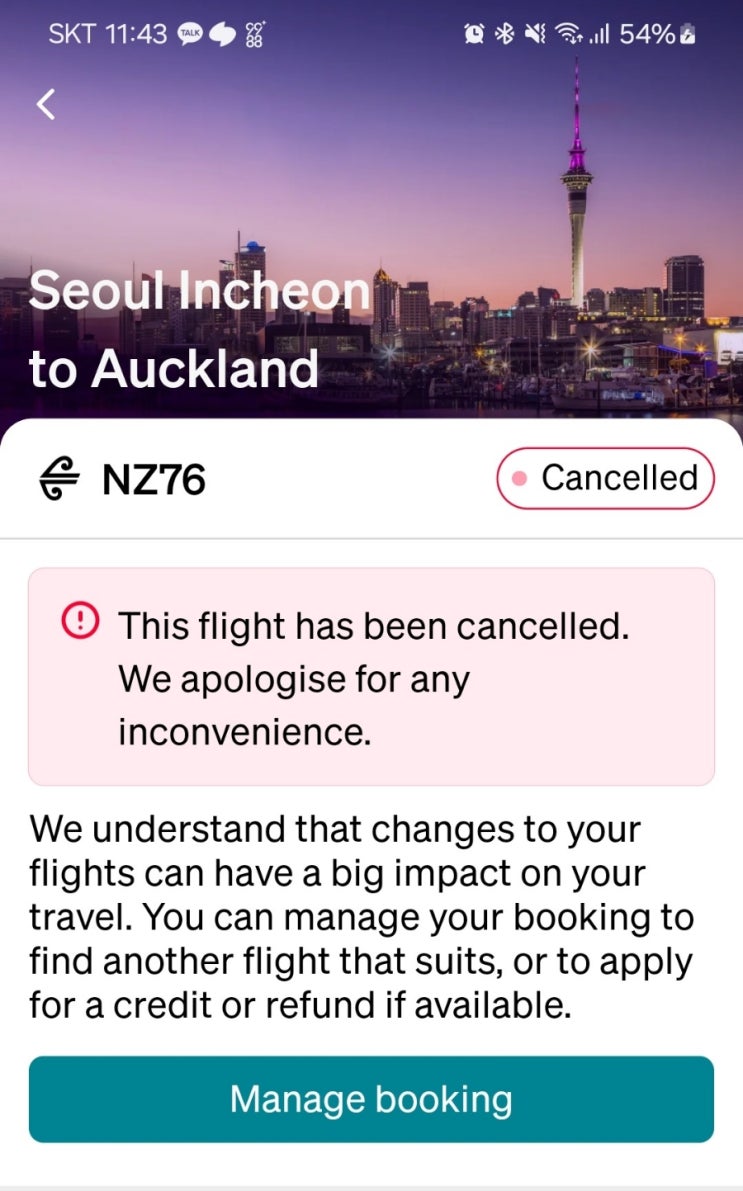Tap the Seoul Incheon to Auckland heading
Image resolution: width=743 pixels, height=1191 pixels.
coord(199,330)
